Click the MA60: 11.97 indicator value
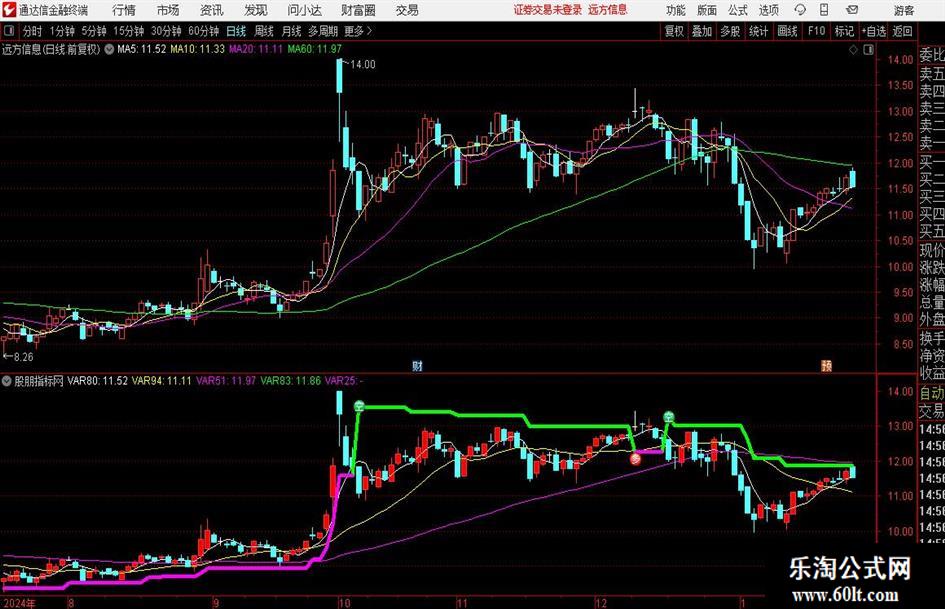The width and height of the screenshot is (945, 609). click(x=315, y=49)
